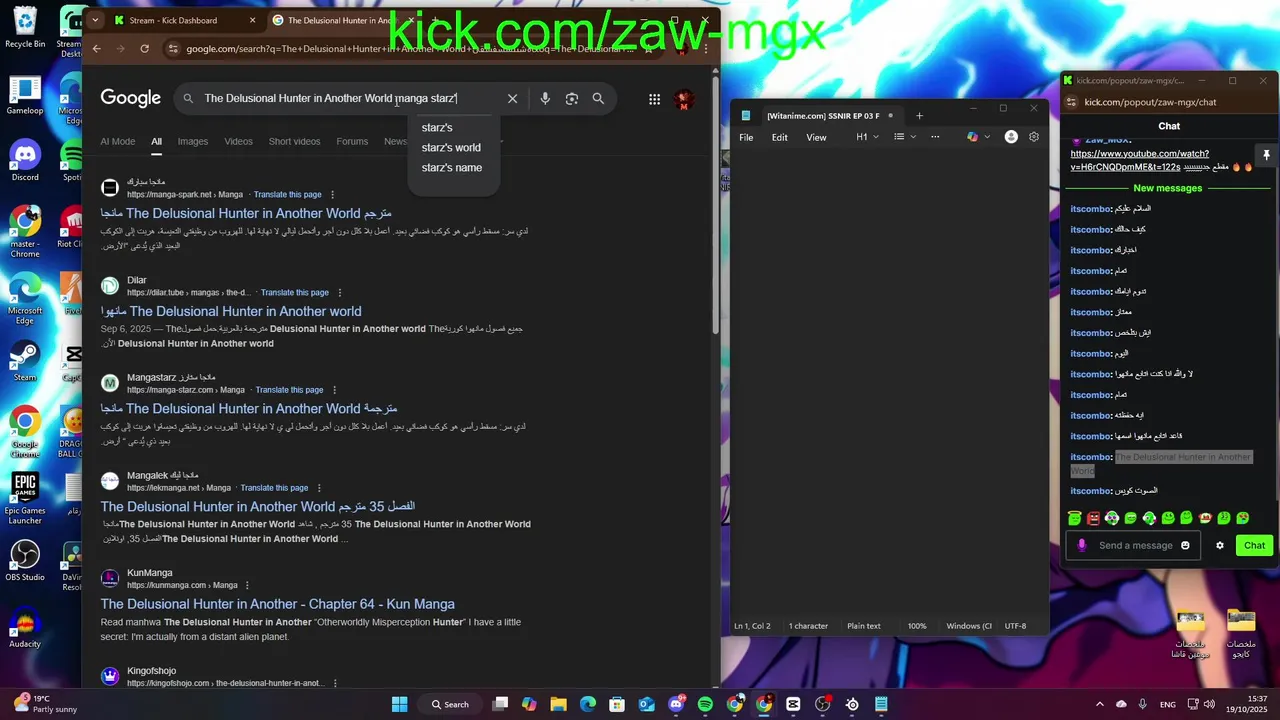Open more options for Mangastarz result
Screen dimensions: 1280x720
click(335, 389)
